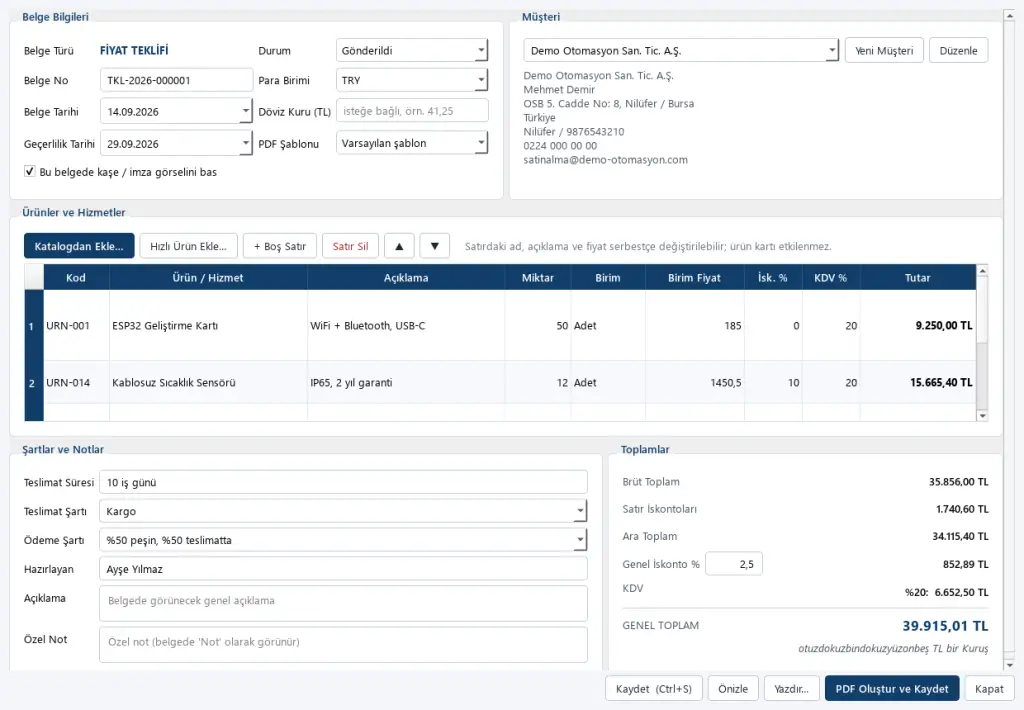Click the table scrollbar down arrow
The image size is (1024, 710).
(x=982, y=415)
